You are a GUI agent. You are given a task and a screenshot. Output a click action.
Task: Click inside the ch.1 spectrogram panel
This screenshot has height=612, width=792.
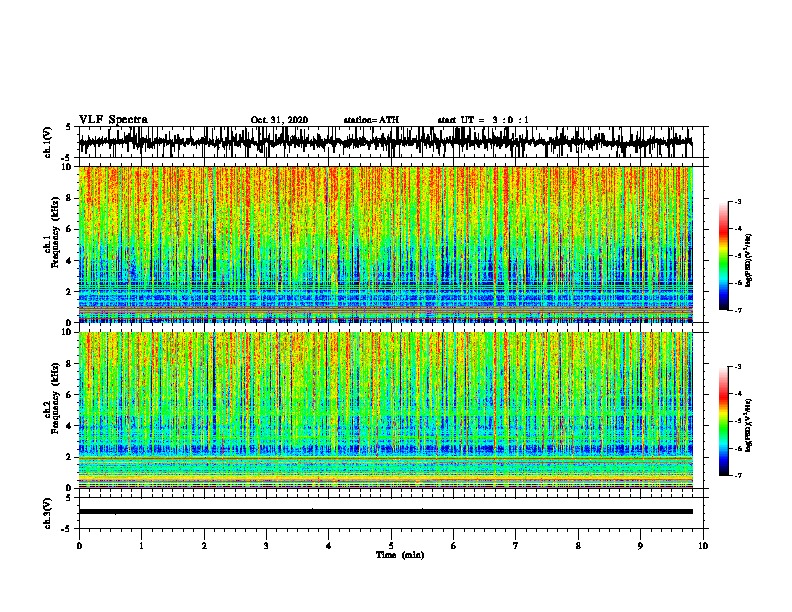386,244
